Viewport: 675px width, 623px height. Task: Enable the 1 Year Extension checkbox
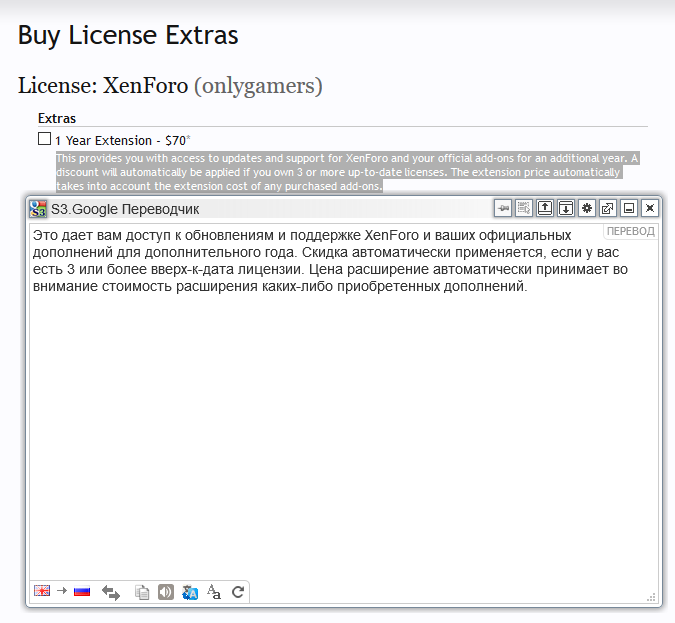[44, 139]
